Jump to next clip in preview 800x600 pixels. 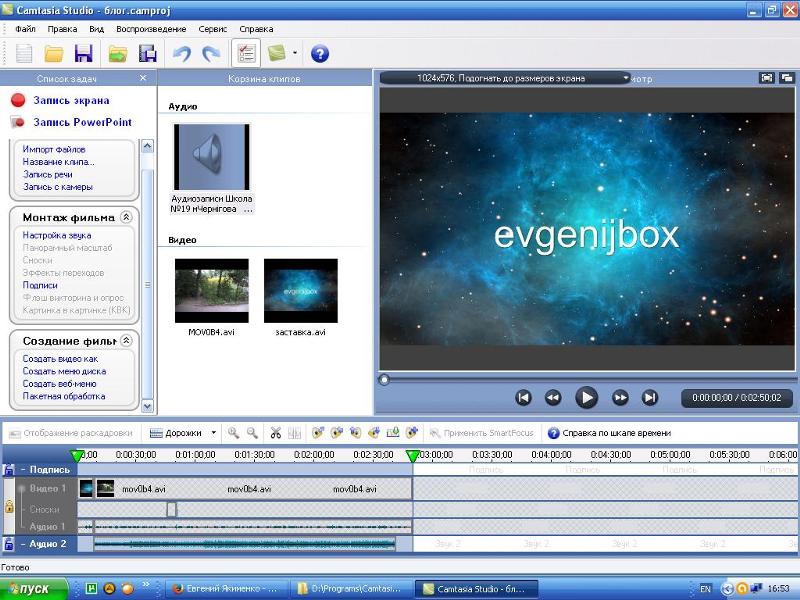pos(650,397)
